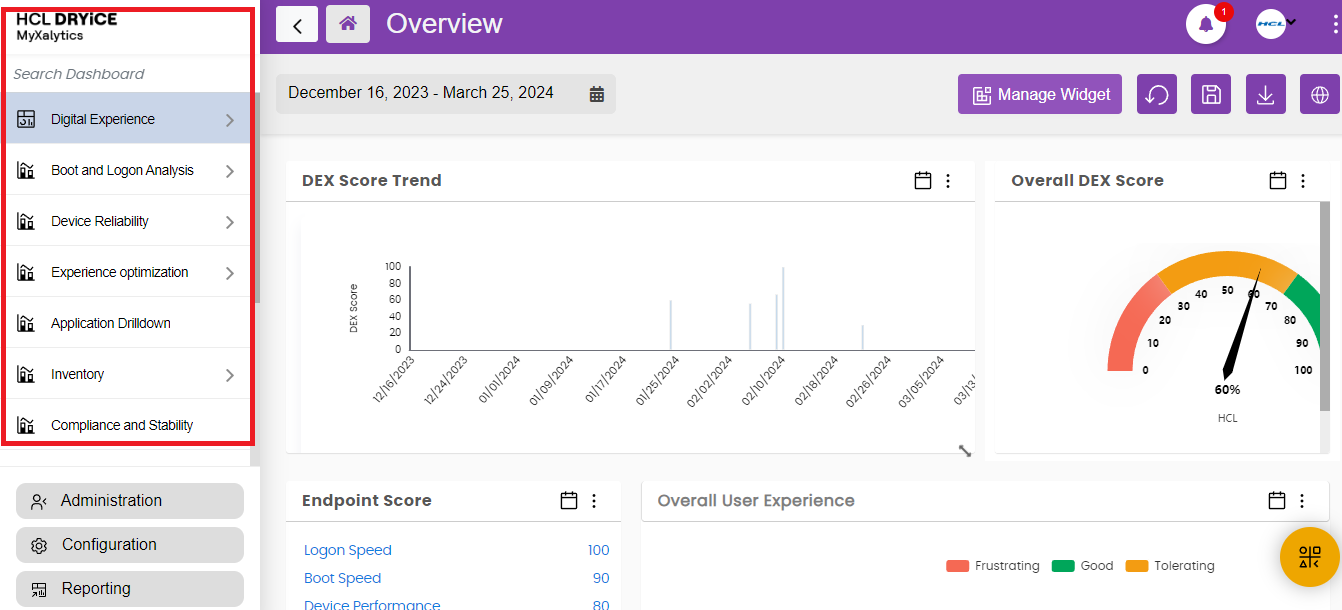This screenshot has height=610, width=1342.
Task: Click the globe icon button
Action: (x=1319, y=95)
